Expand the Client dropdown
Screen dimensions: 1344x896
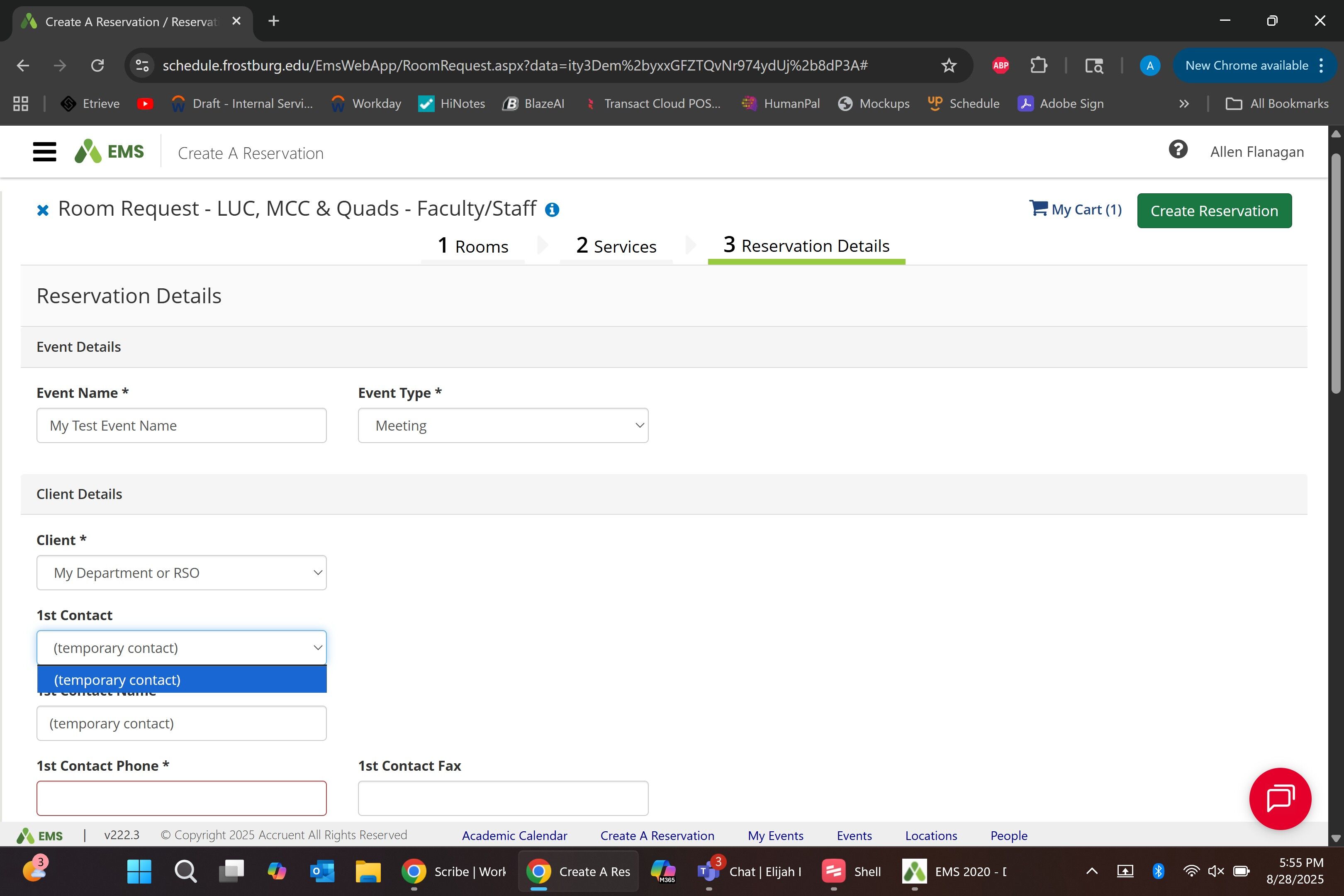tap(181, 572)
